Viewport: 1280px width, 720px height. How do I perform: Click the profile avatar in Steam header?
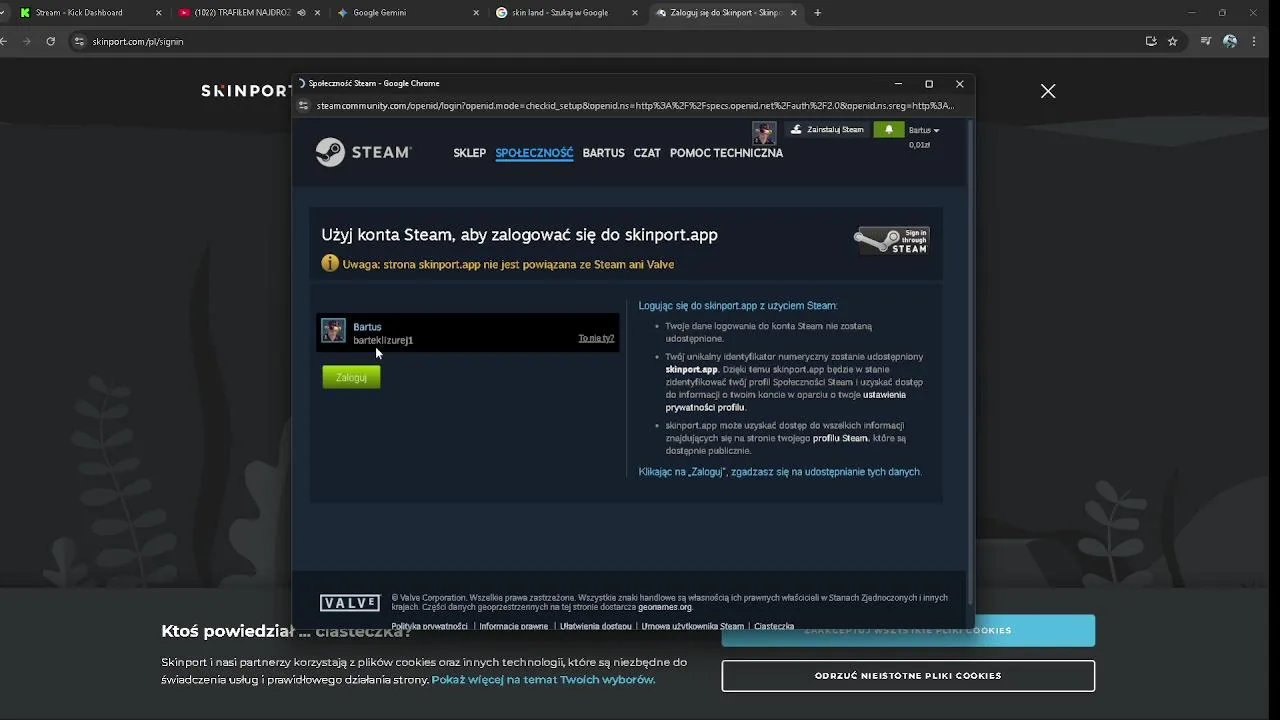(x=764, y=133)
